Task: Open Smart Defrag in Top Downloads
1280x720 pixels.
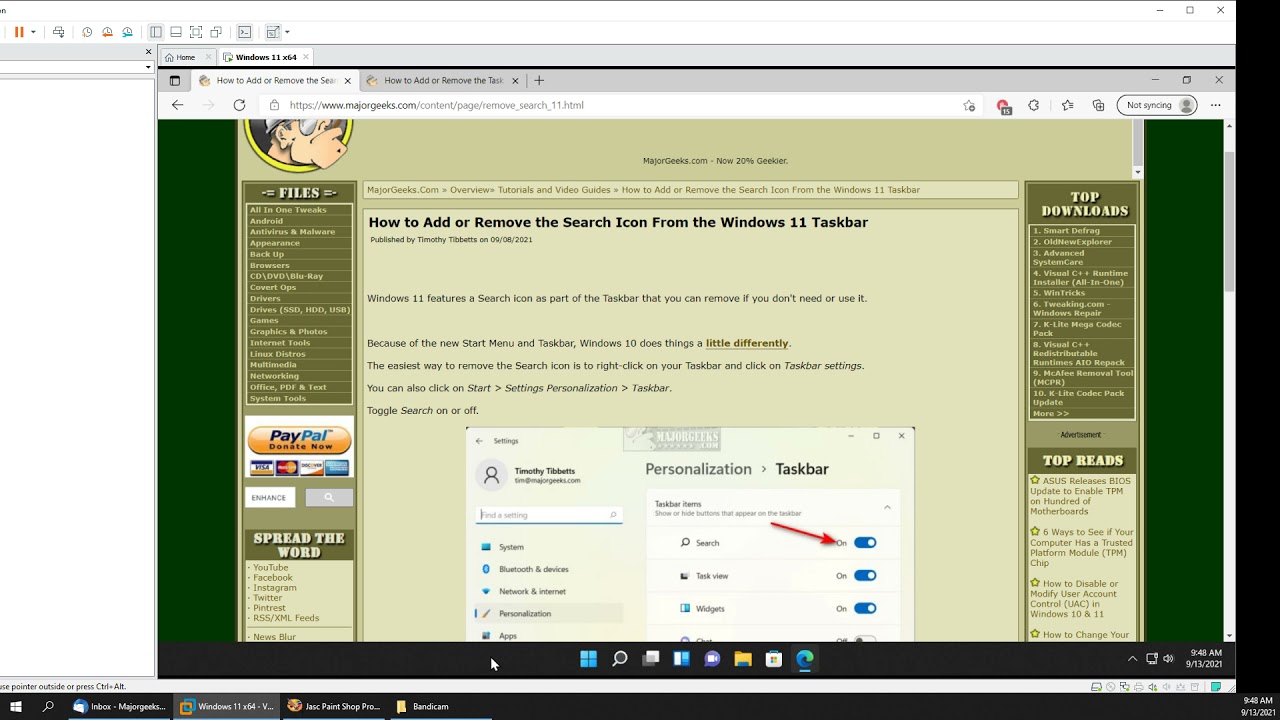Action: coord(1066,230)
